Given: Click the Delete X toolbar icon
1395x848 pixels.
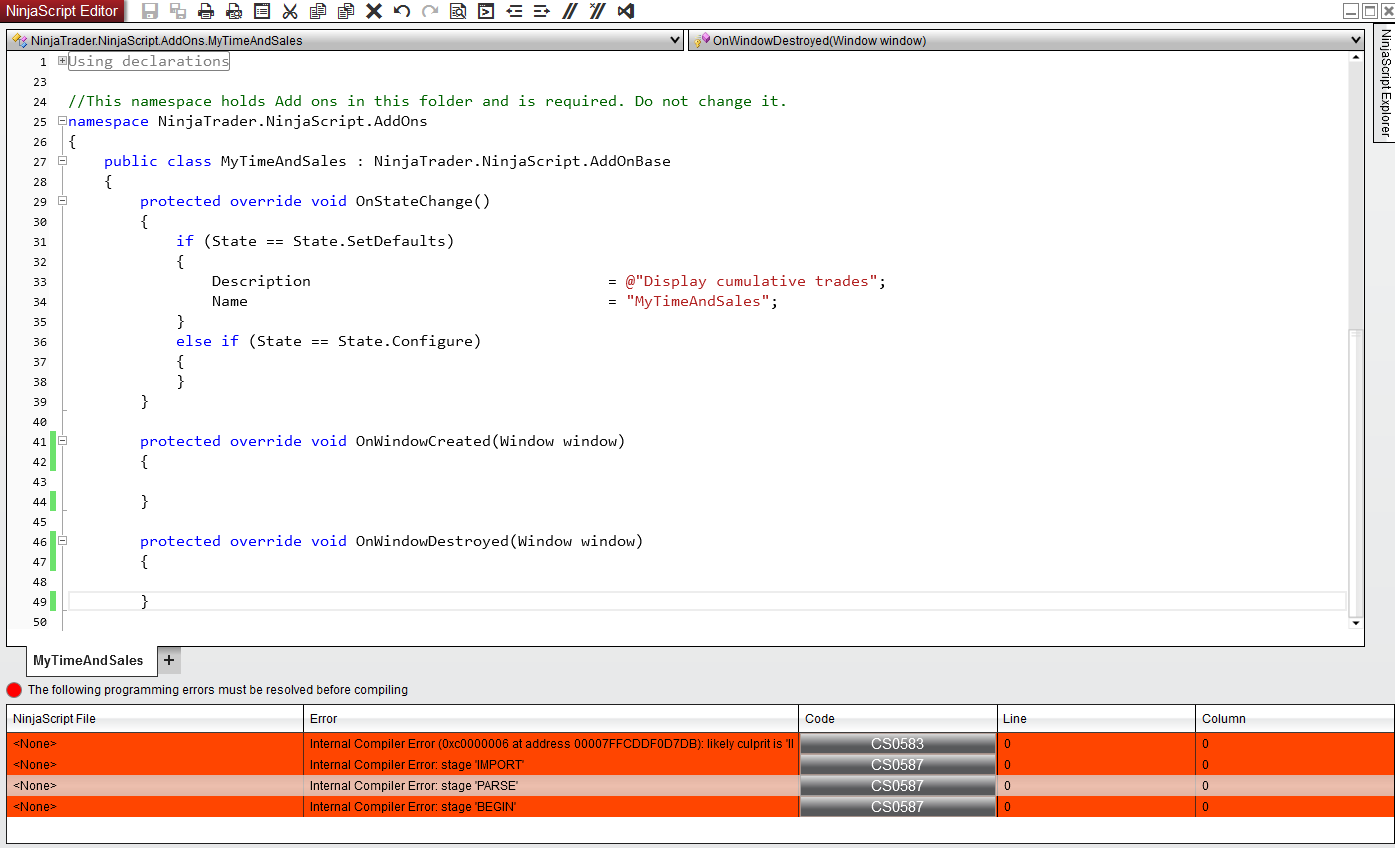Looking at the screenshot, I should point(374,11).
